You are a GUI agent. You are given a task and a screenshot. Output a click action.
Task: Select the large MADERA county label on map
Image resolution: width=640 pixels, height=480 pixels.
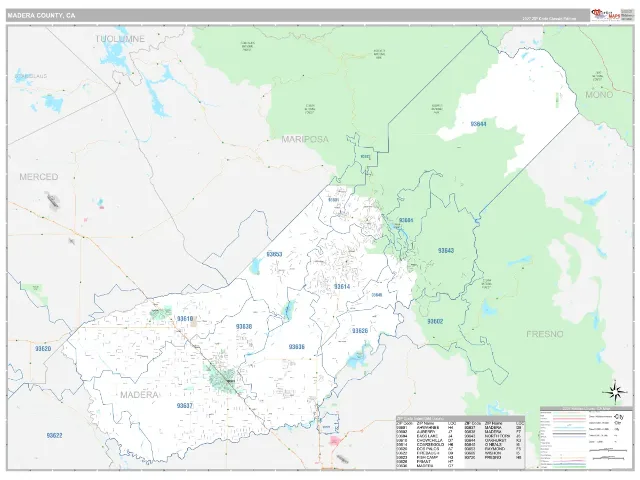139,395
